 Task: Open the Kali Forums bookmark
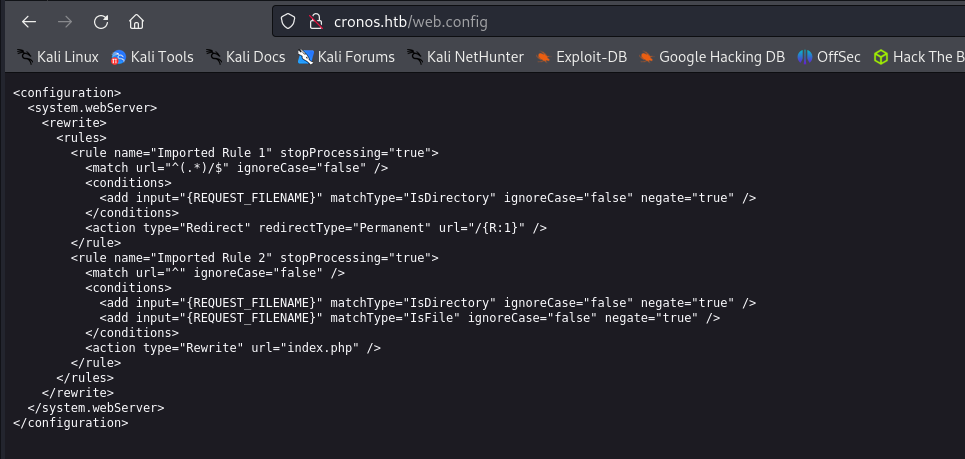pos(346,57)
